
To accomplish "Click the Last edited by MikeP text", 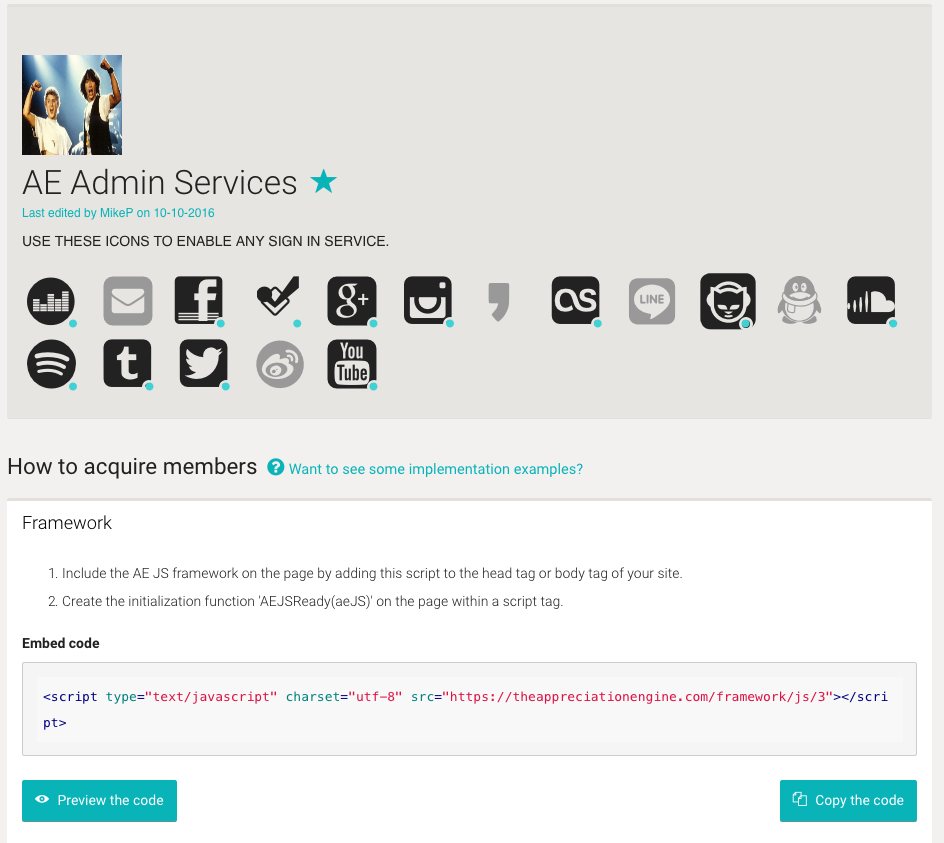I will [118, 213].
